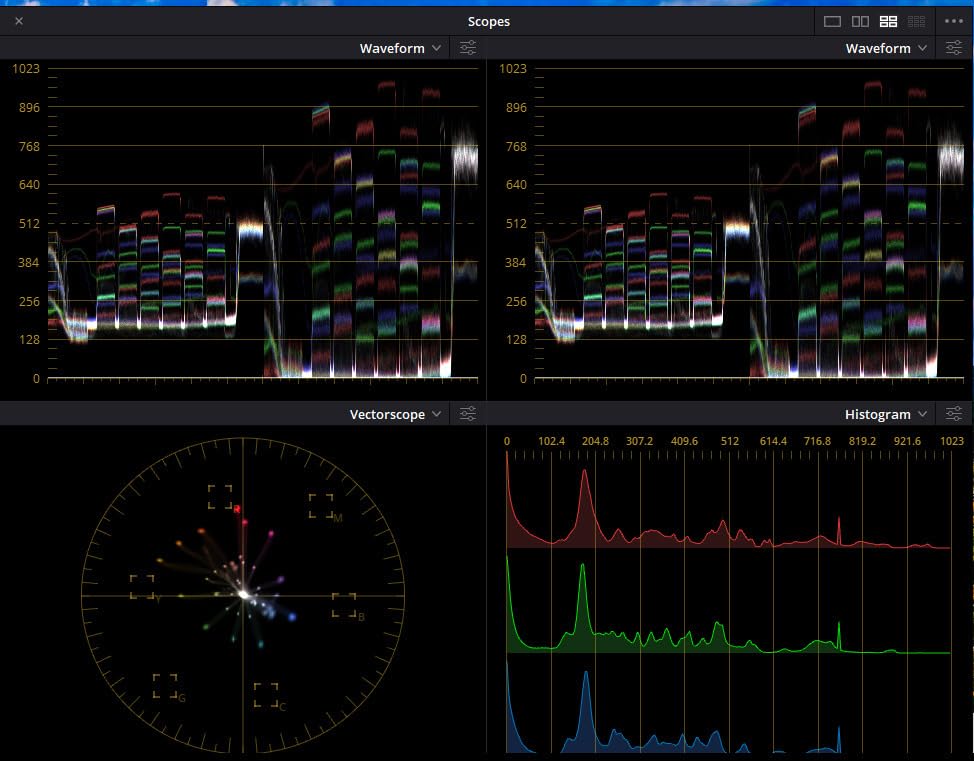Click the Scopes window title
This screenshot has height=761, width=974.
(x=488, y=21)
